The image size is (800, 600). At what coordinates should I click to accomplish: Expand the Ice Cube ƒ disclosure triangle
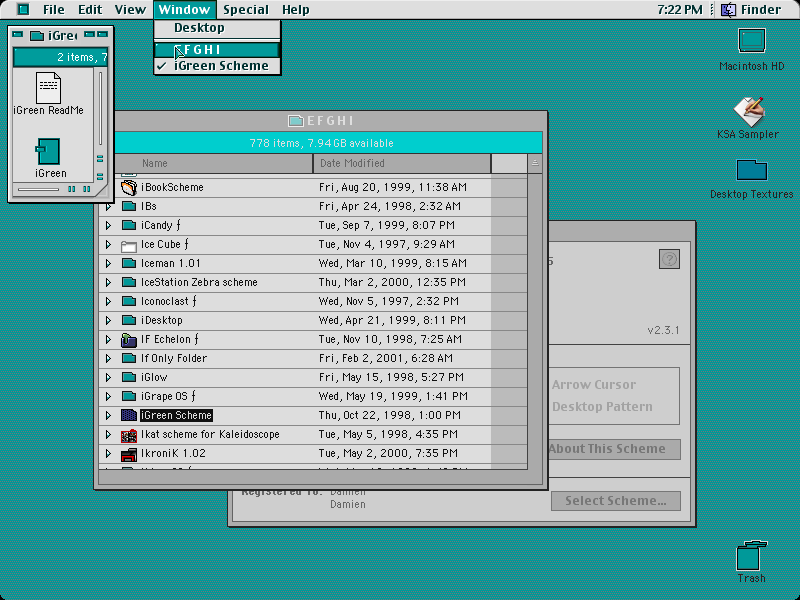[x=108, y=244]
